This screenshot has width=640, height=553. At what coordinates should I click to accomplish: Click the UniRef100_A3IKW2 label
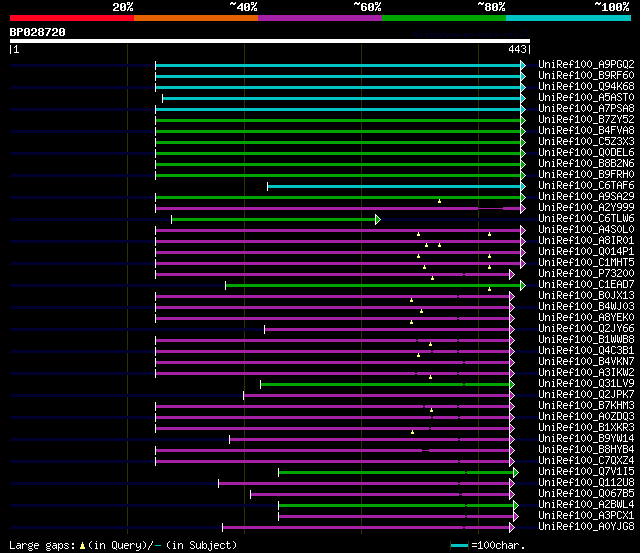point(586,373)
